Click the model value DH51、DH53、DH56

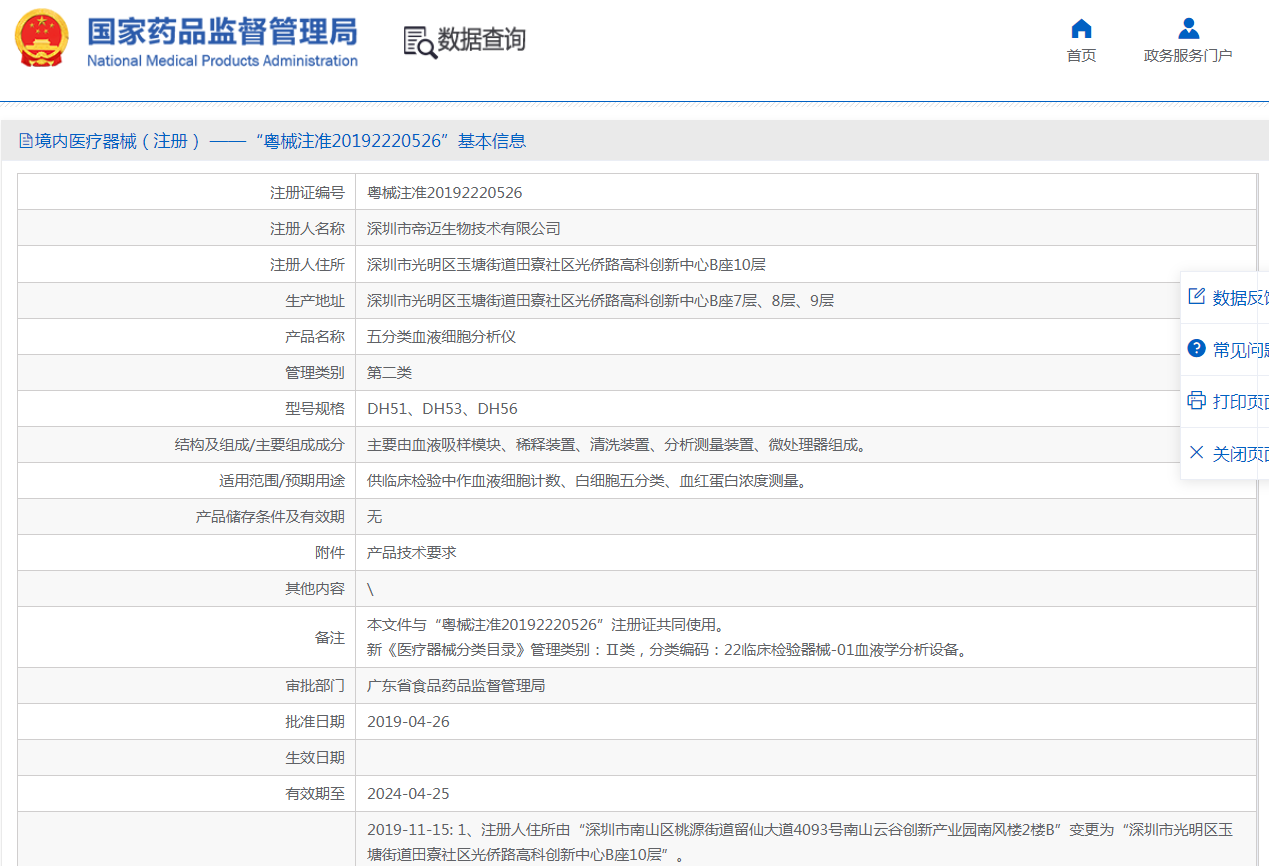(x=442, y=409)
